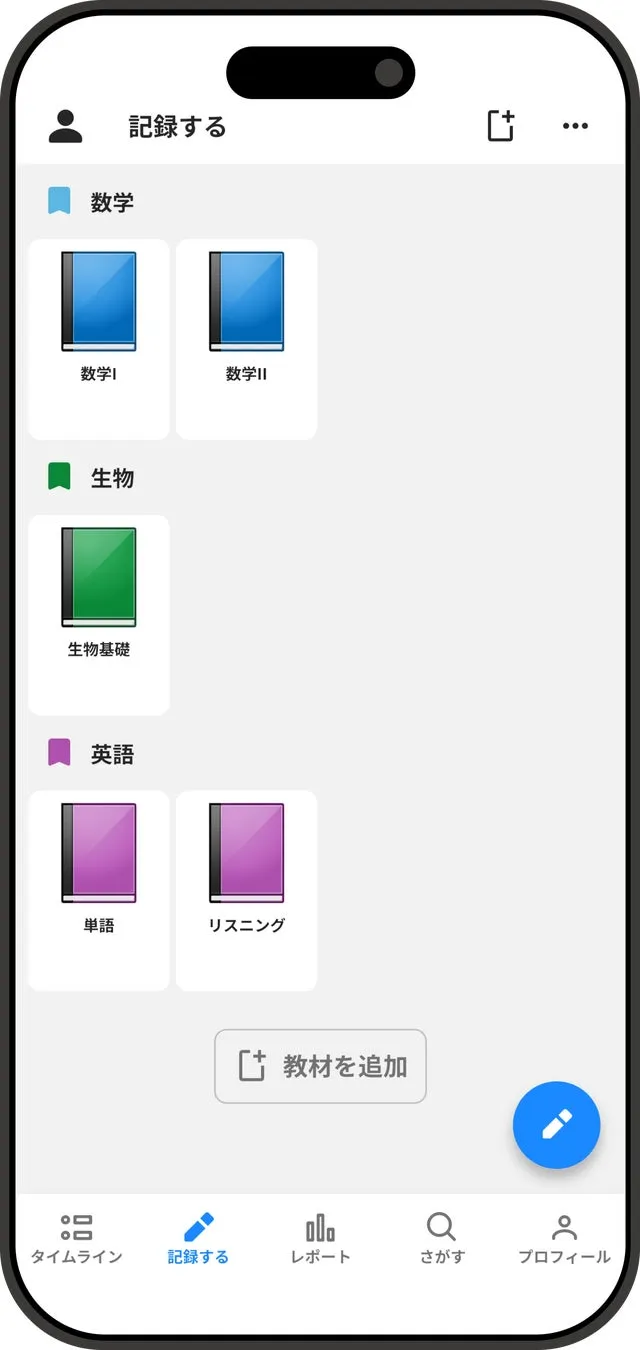Open the add-material icon in the top bar

[x=500, y=125]
